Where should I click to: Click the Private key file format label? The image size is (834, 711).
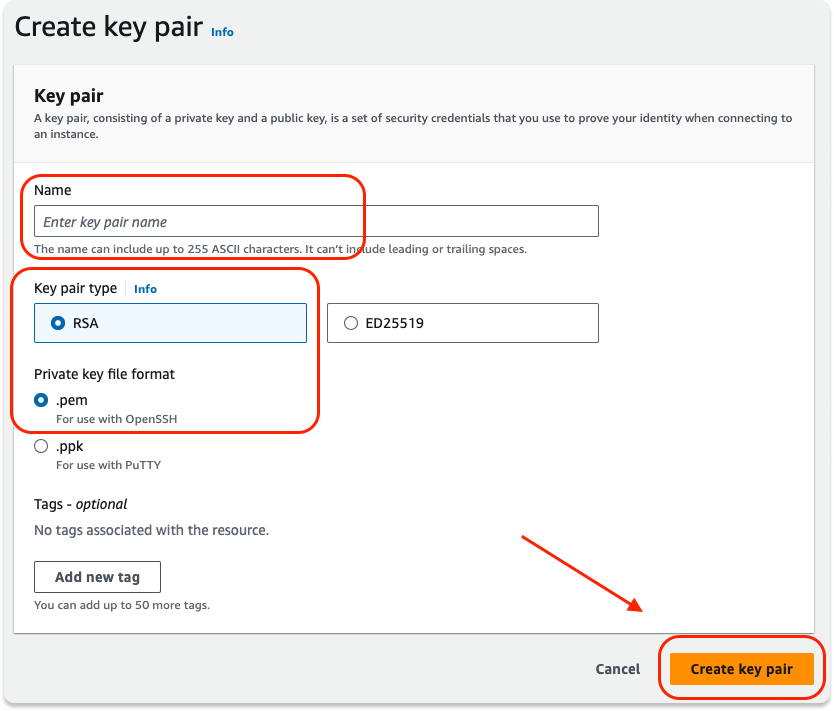104,374
